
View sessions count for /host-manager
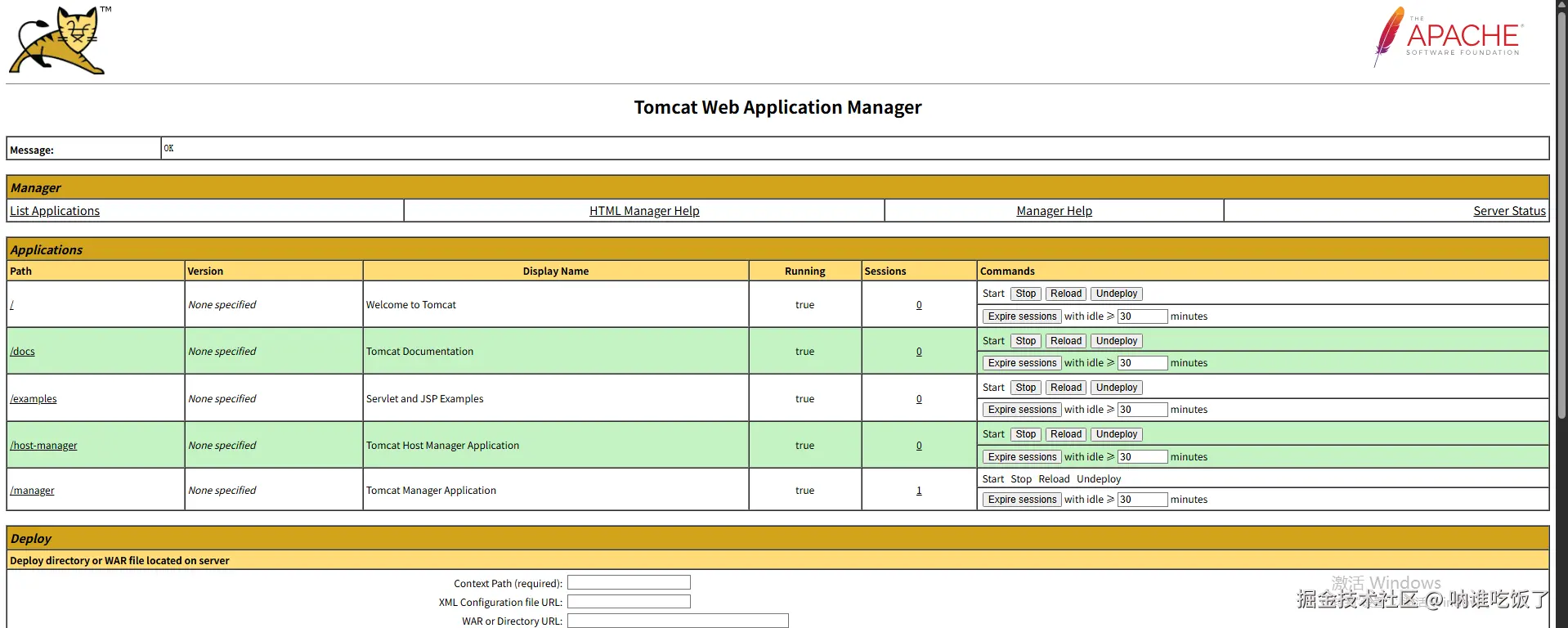919,446
